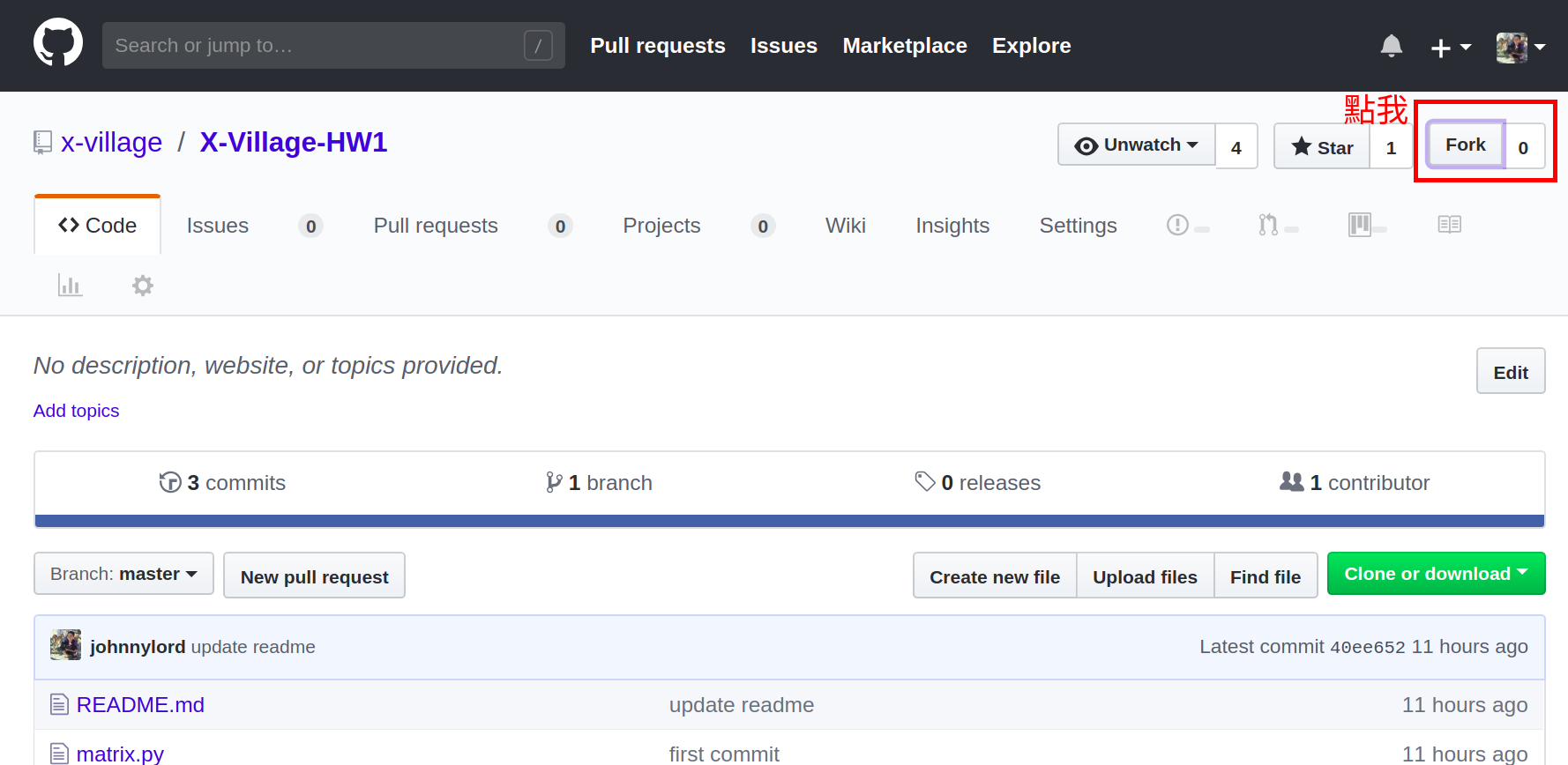1568x765 pixels.
Task: Click Add topics link
Action: [76, 411]
